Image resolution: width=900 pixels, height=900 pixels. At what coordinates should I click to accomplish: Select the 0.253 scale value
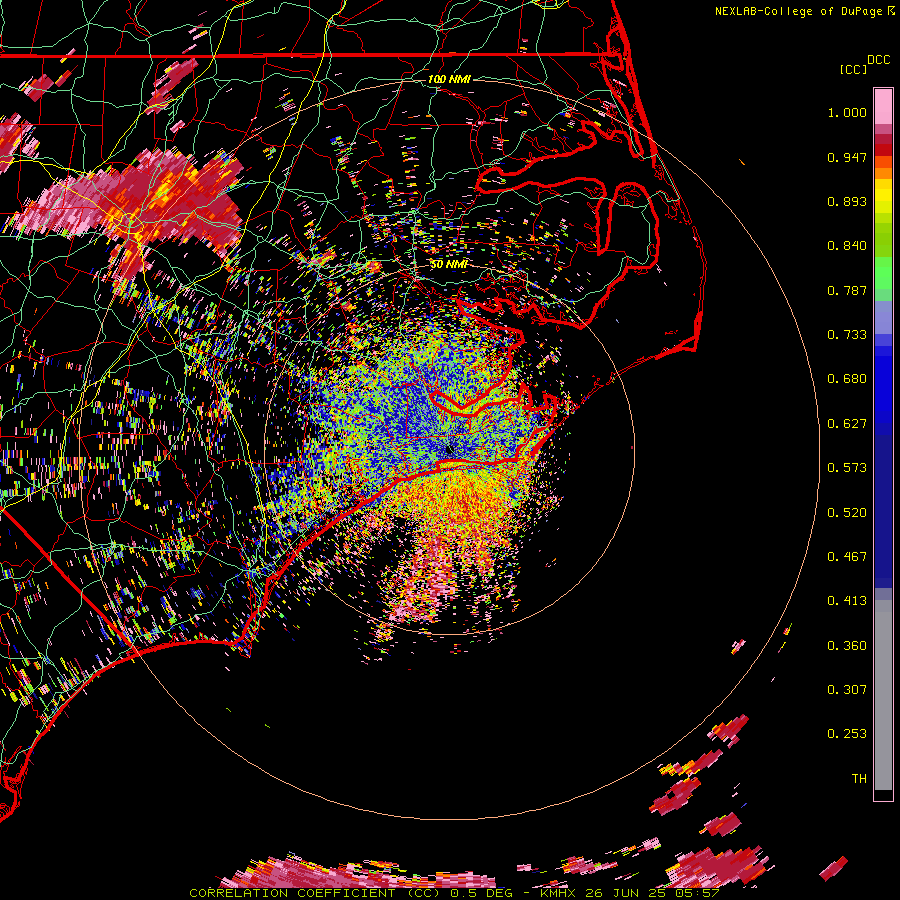(847, 734)
